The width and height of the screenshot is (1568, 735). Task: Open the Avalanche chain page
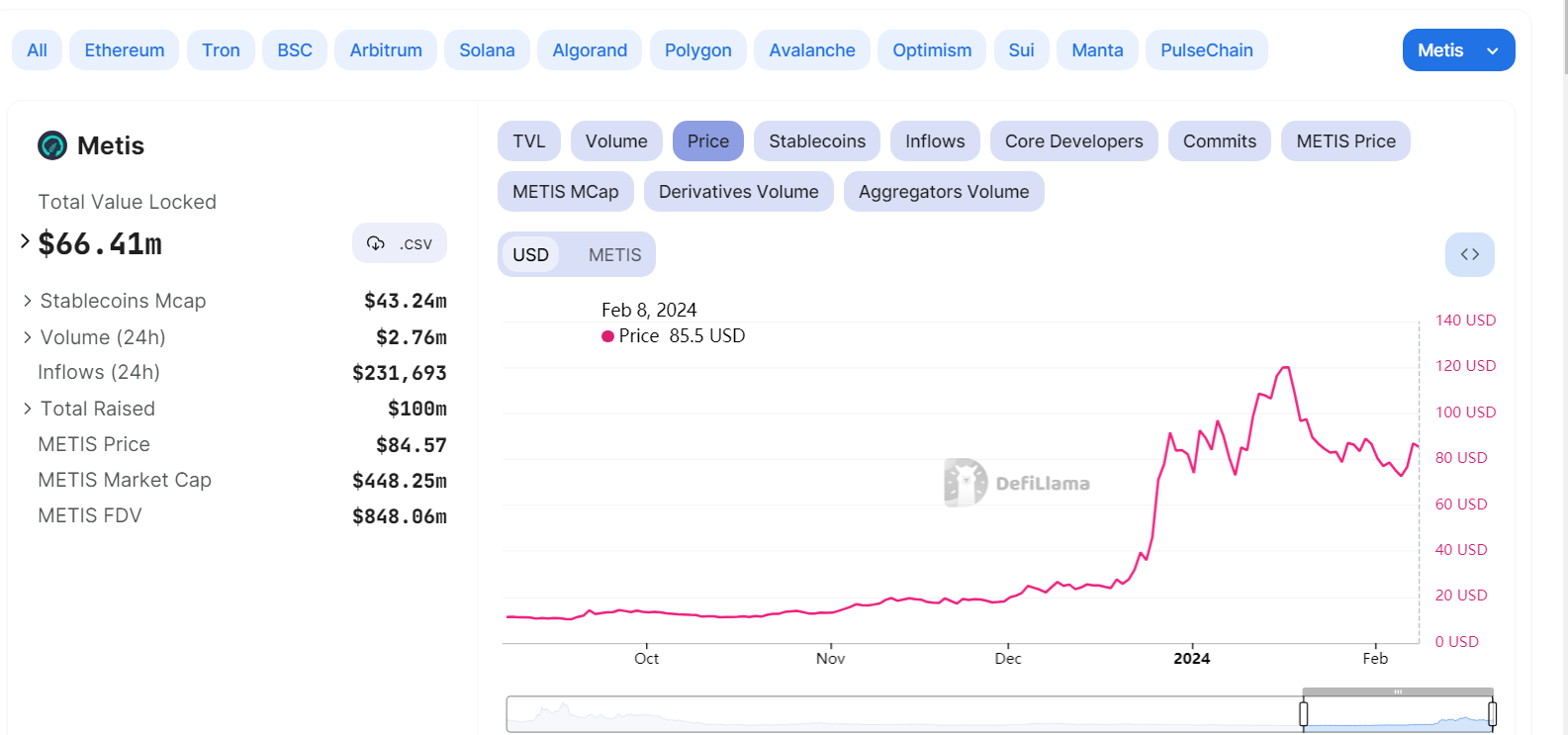812,50
